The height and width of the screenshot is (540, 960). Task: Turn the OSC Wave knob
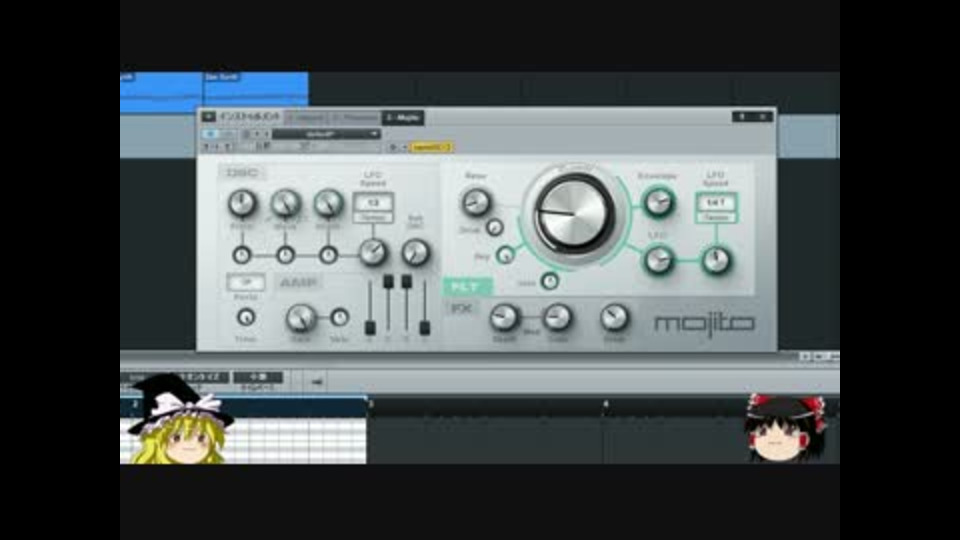pyautogui.click(x=286, y=203)
